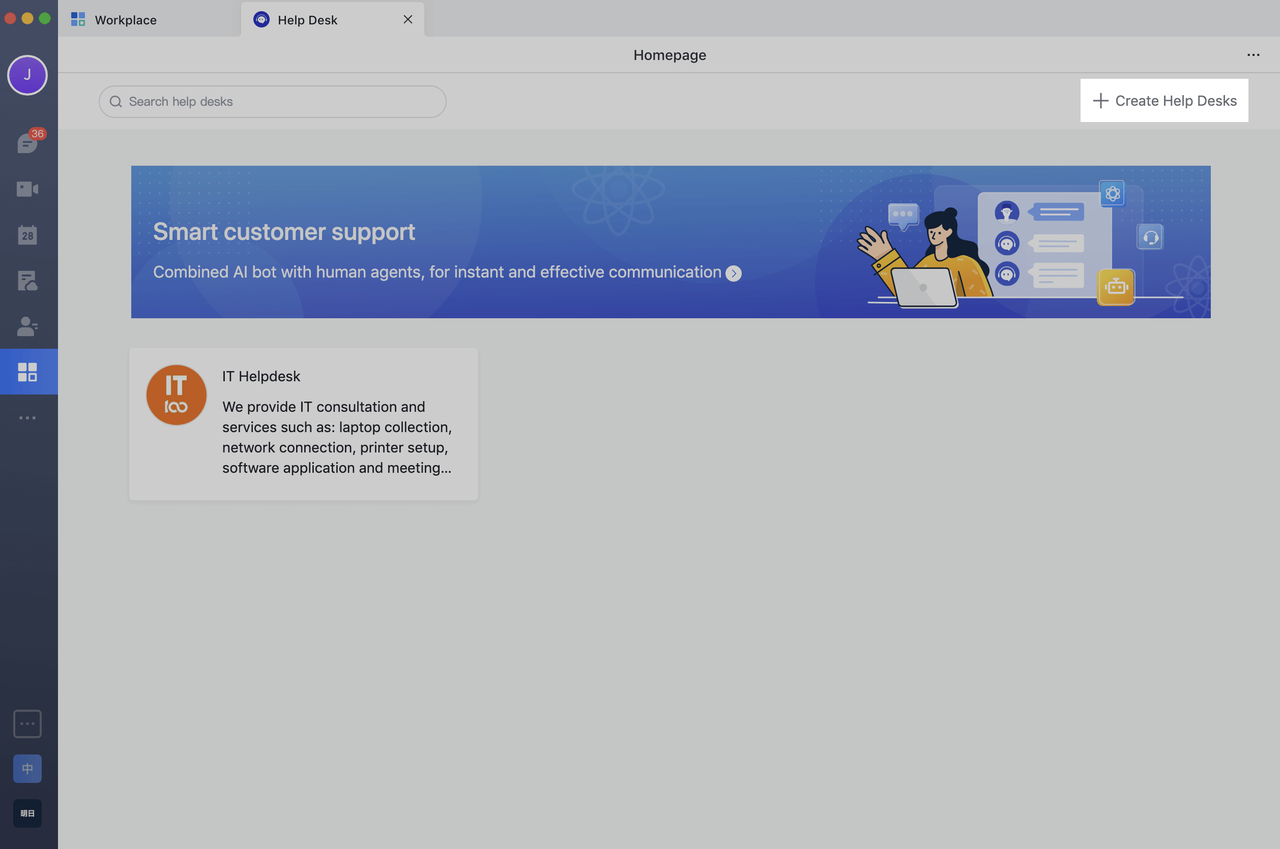Open the Calendar showing date 28
This screenshot has width=1280, height=849.
tap(27, 234)
